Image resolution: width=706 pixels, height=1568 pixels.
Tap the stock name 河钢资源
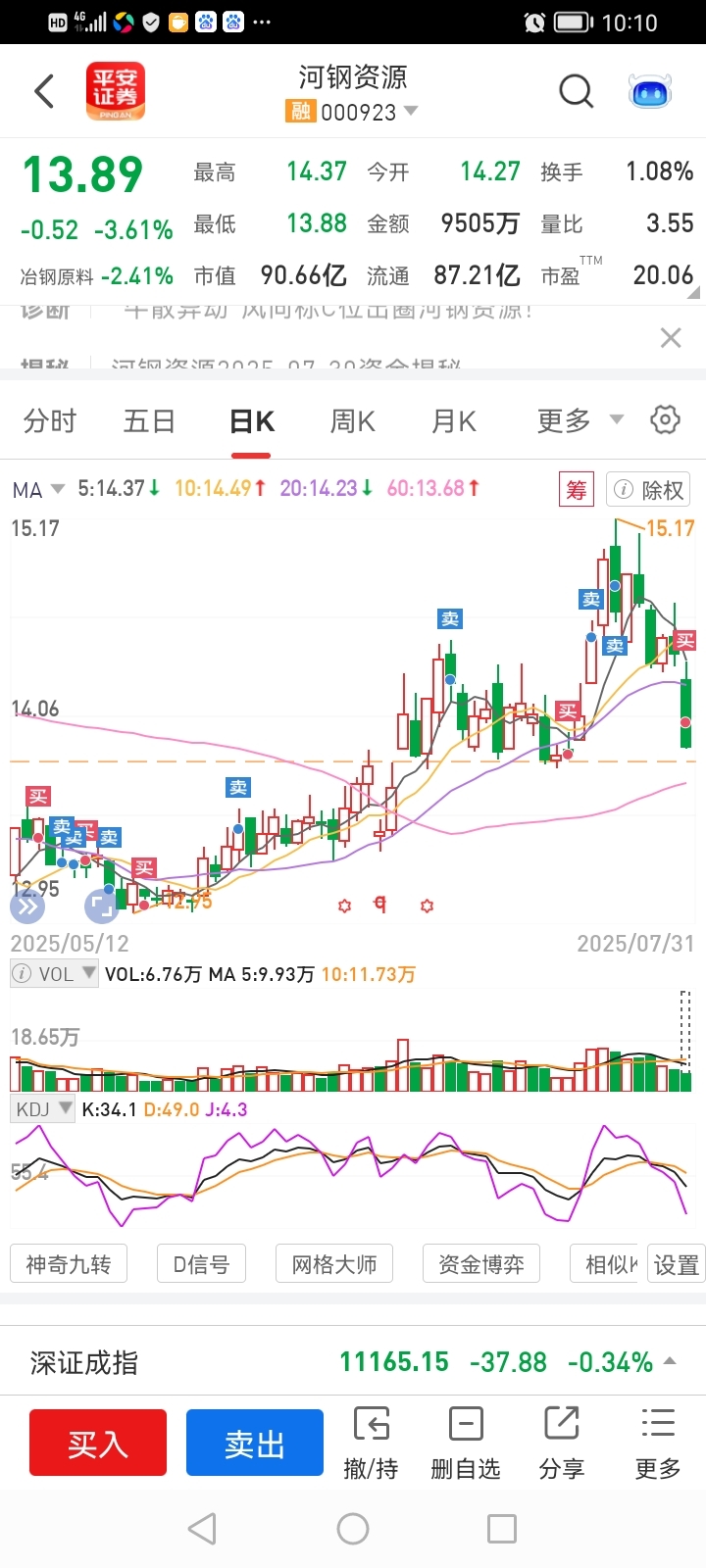353,77
